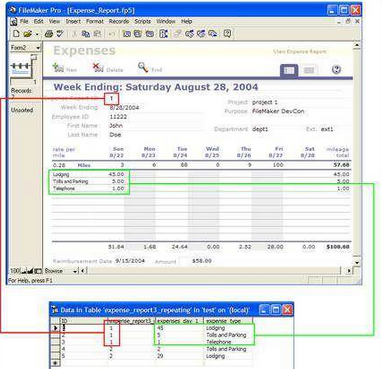Click the mileage total 37.68

pos(341,165)
